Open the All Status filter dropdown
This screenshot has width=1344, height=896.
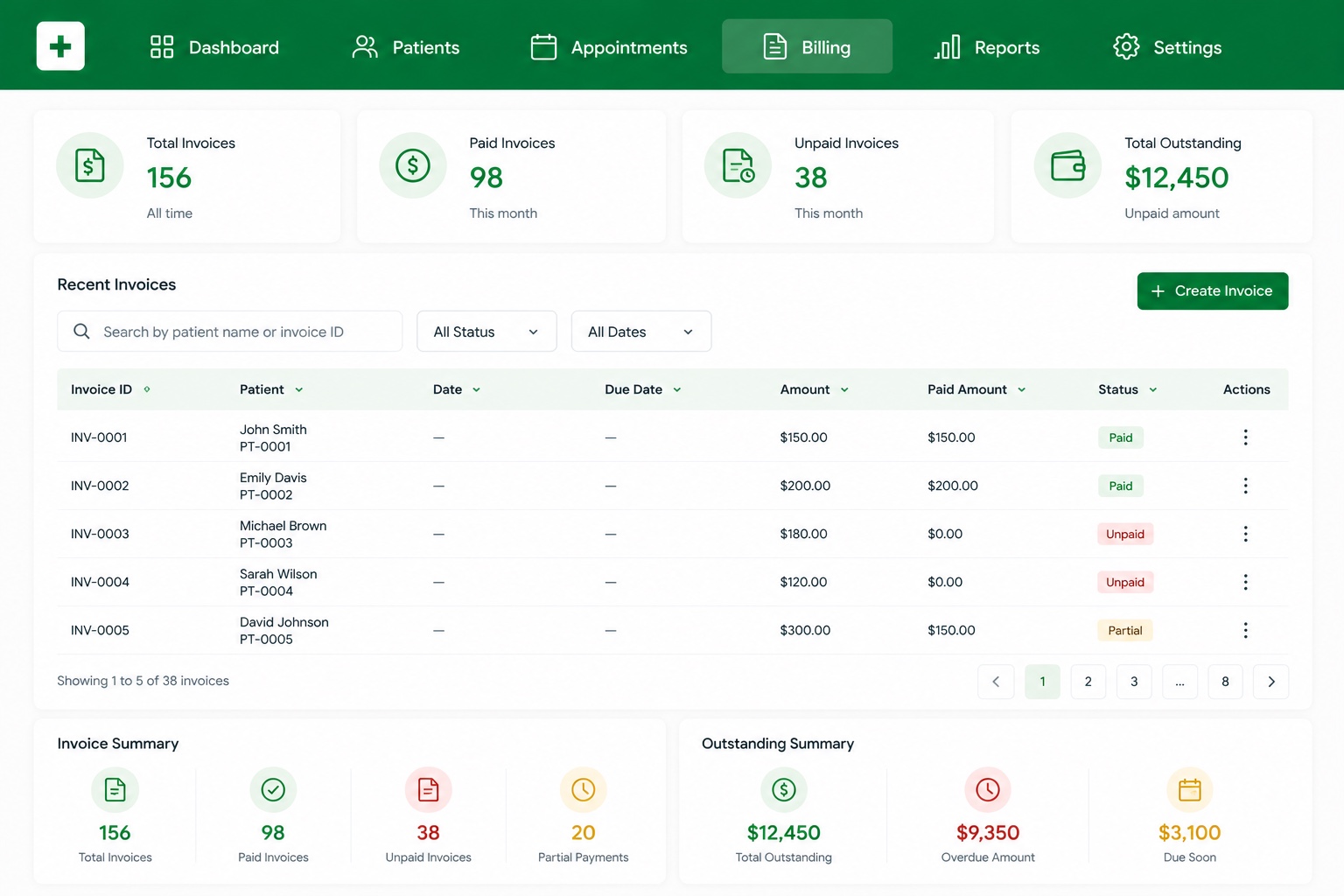point(486,332)
